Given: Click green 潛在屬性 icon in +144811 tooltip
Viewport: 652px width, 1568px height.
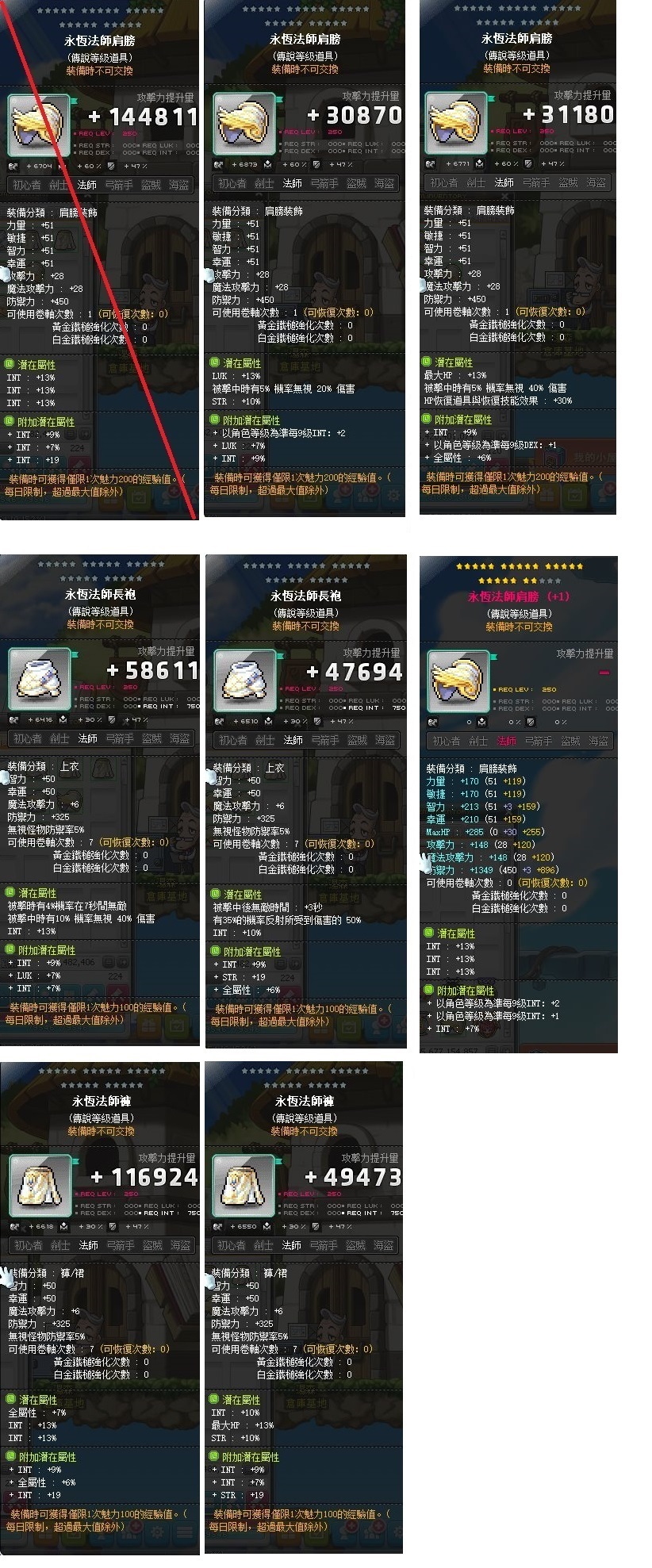Looking at the screenshot, I should pyautogui.click(x=10, y=364).
